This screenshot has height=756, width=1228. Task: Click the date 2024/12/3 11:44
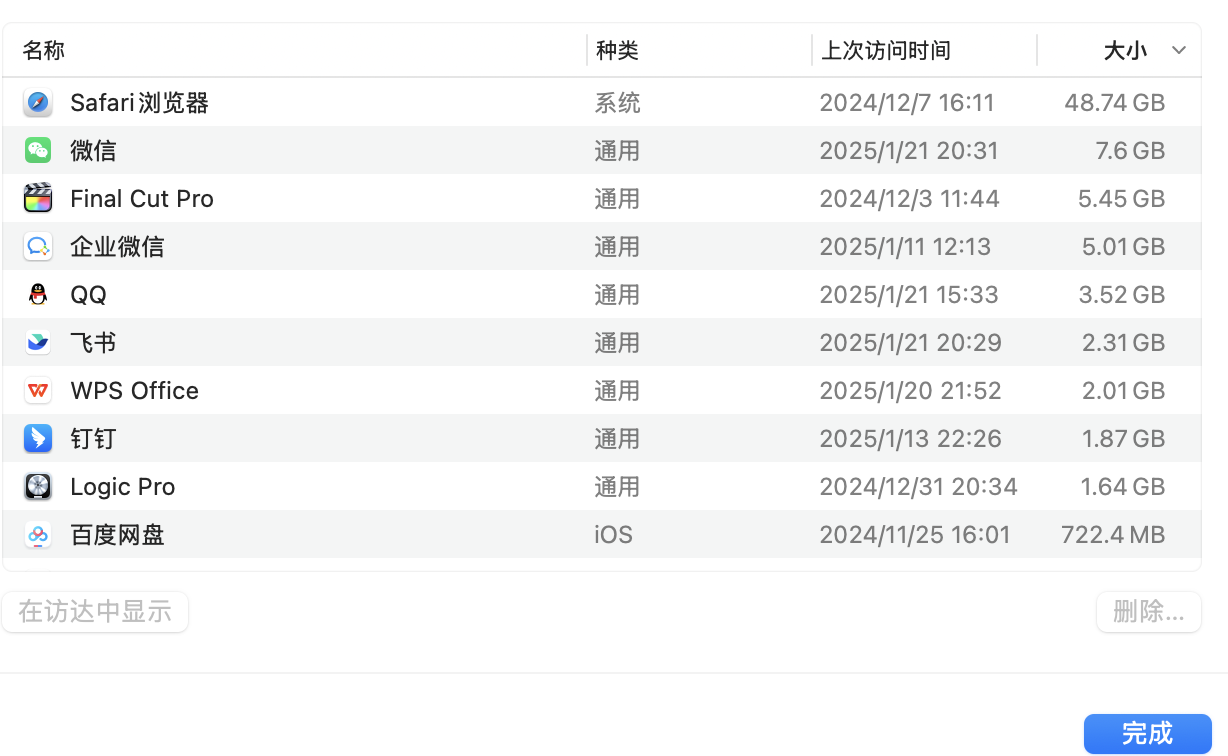(909, 199)
